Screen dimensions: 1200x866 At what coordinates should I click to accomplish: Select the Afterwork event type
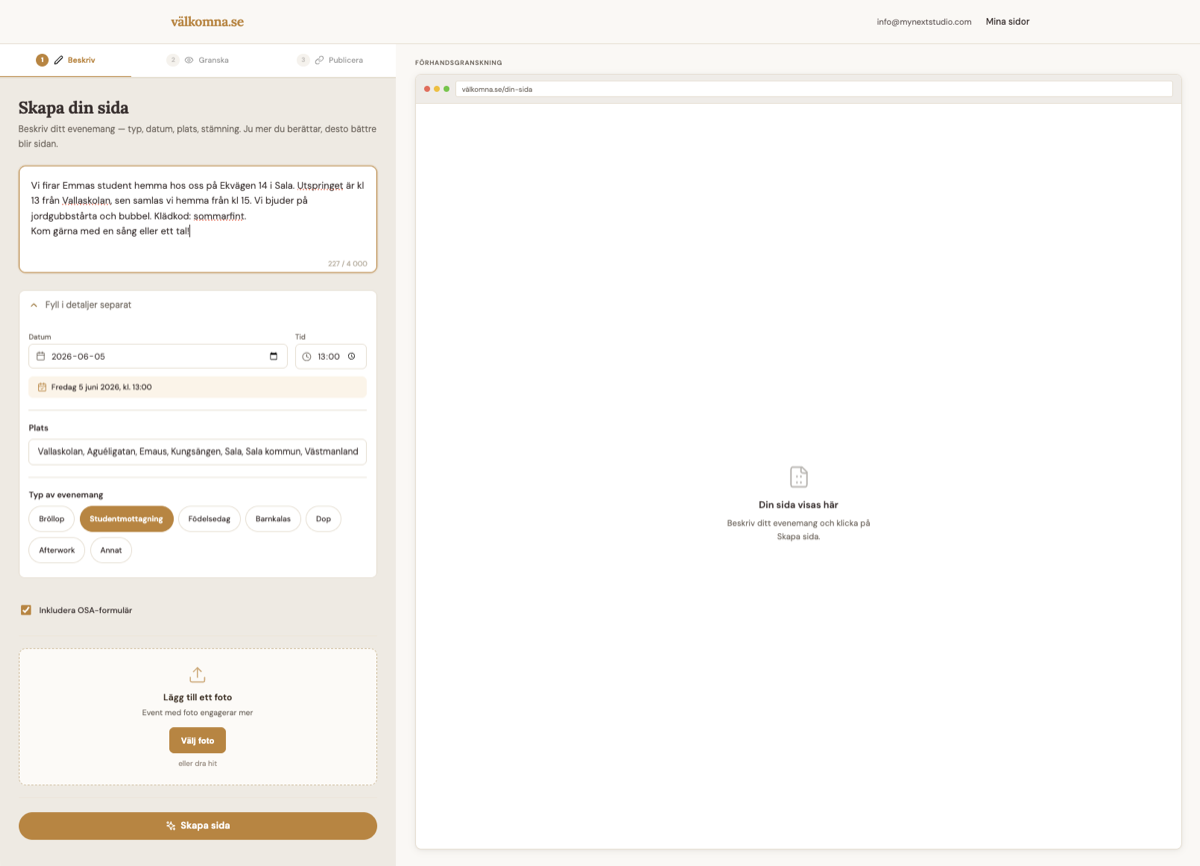coord(57,550)
